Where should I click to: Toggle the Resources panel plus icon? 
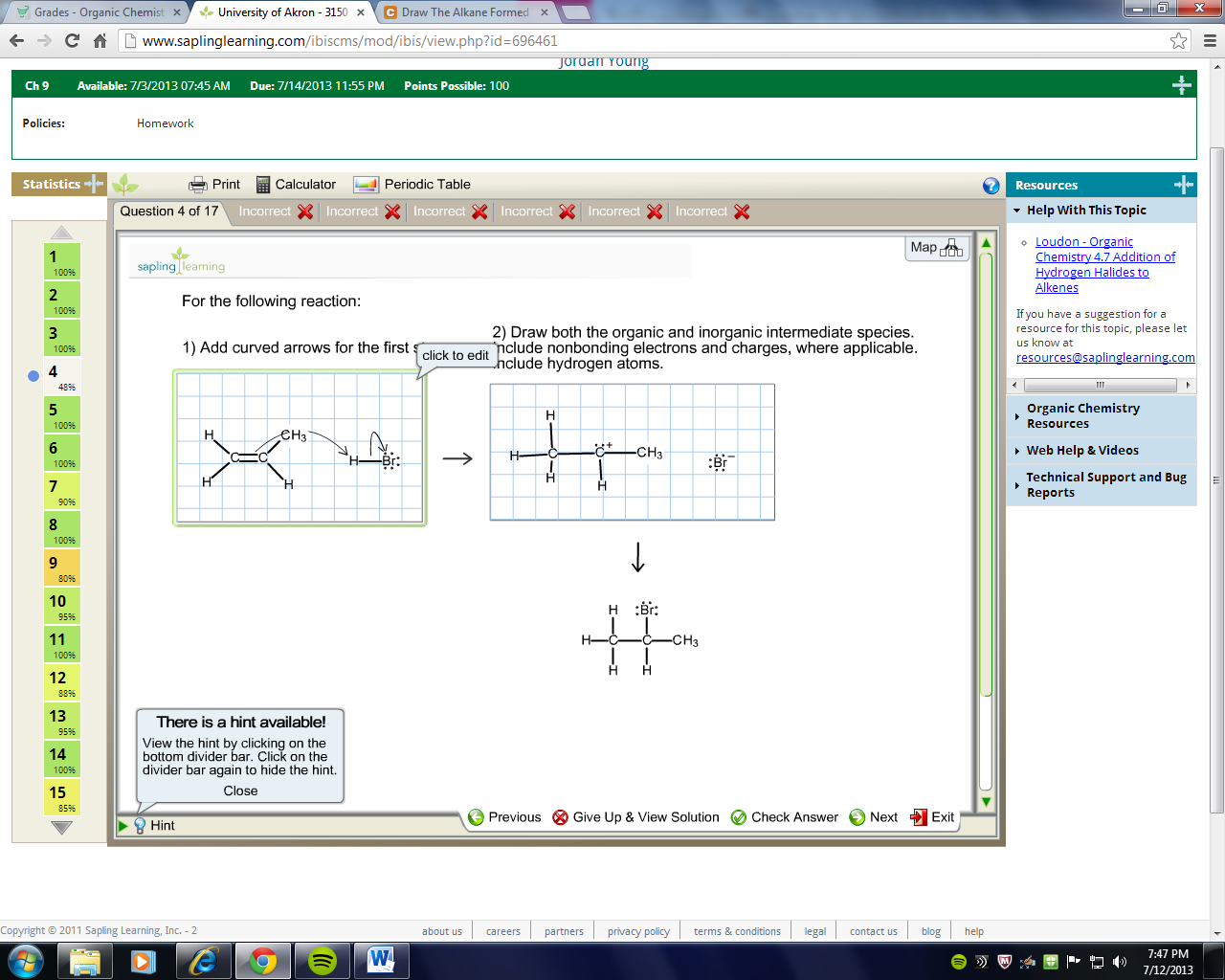point(1183,185)
